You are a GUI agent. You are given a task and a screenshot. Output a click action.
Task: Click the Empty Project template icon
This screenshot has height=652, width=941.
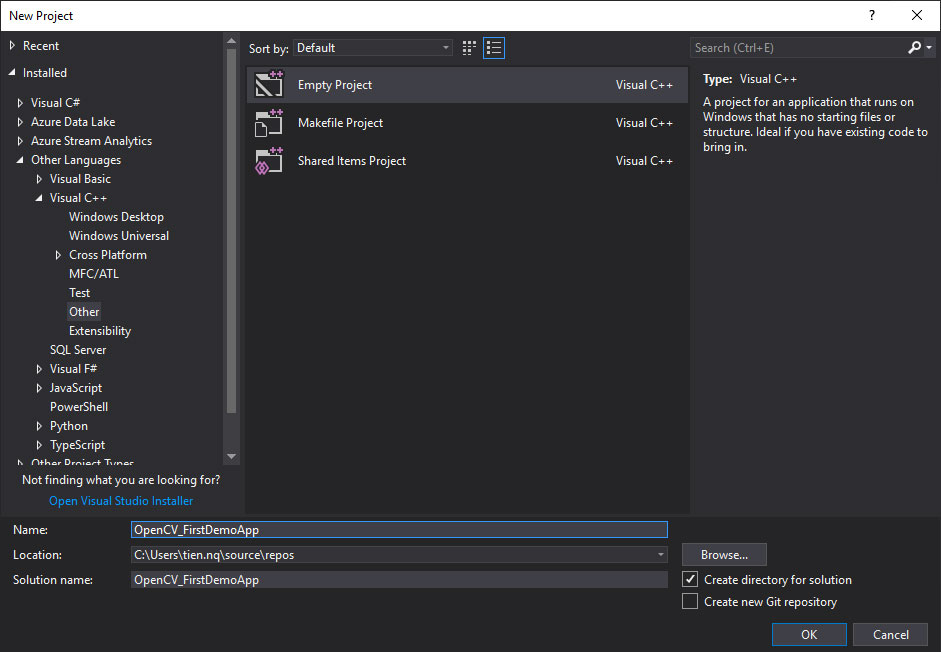(270, 85)
